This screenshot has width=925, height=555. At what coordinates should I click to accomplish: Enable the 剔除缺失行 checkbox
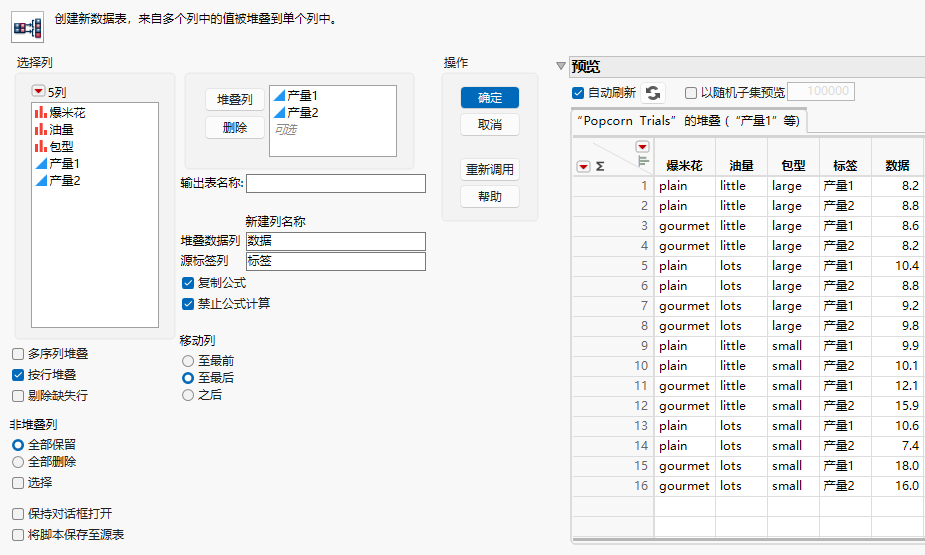[18, 396]
